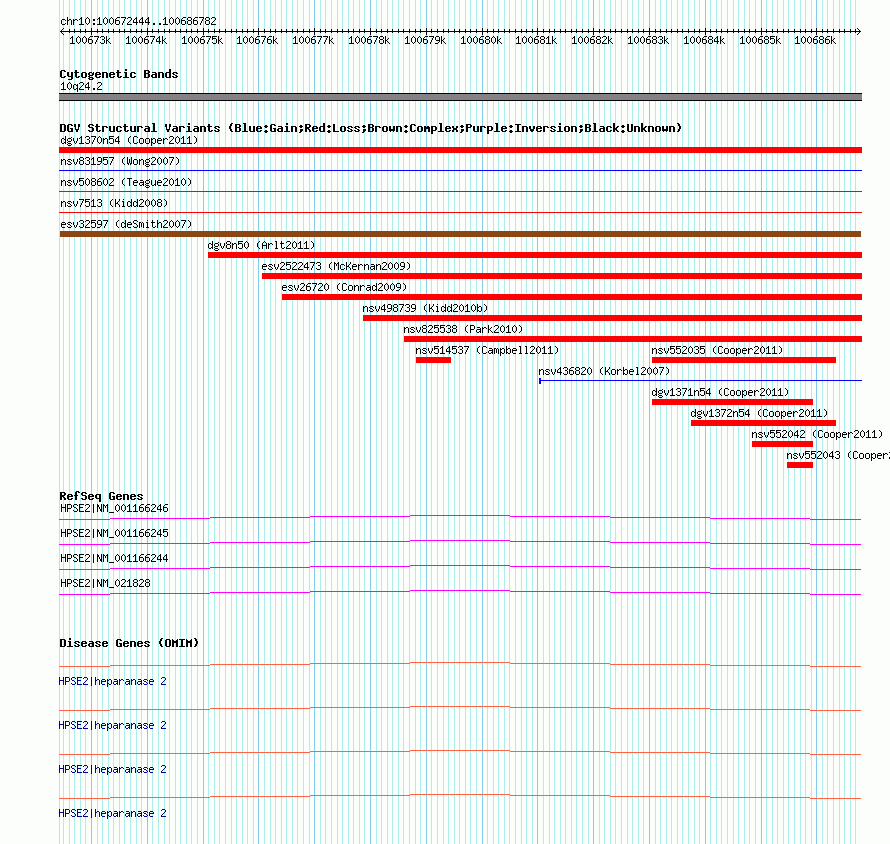Select the gray 10q24.2 cytogenetic band bar
Image resolution: width=890 pixels, height=844 pixels.
[x=460, y=97]
